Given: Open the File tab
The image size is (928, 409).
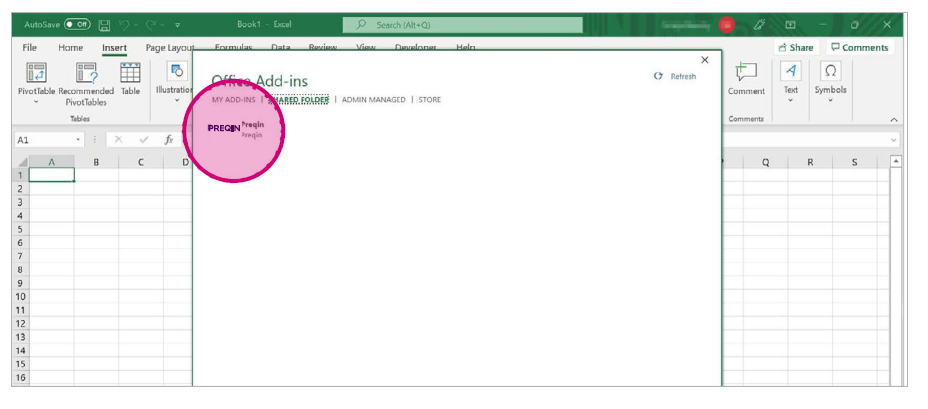Looking at the screenshot, I should click(30, 48).
